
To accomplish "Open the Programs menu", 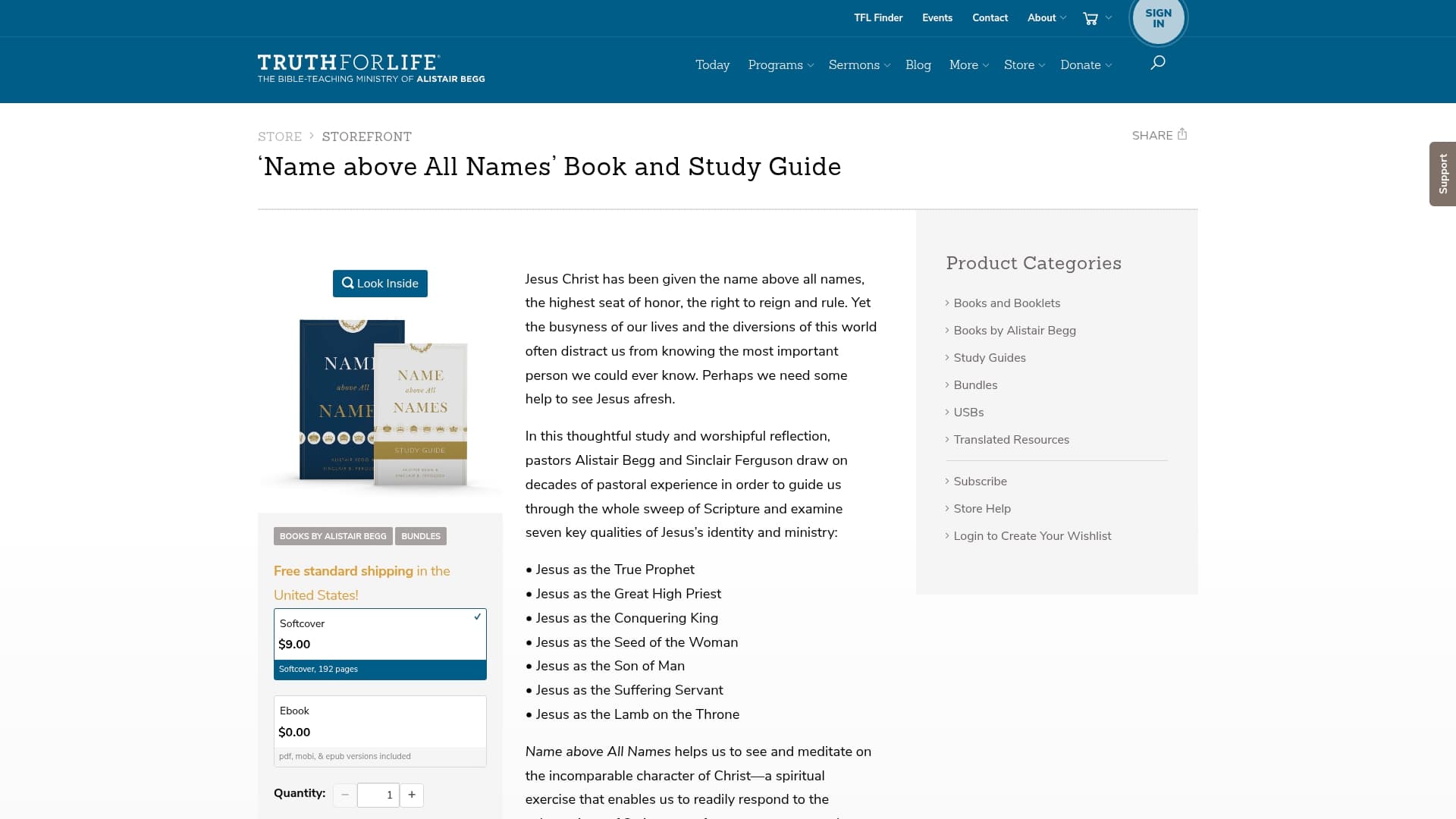I will click(x=781, y=65).
